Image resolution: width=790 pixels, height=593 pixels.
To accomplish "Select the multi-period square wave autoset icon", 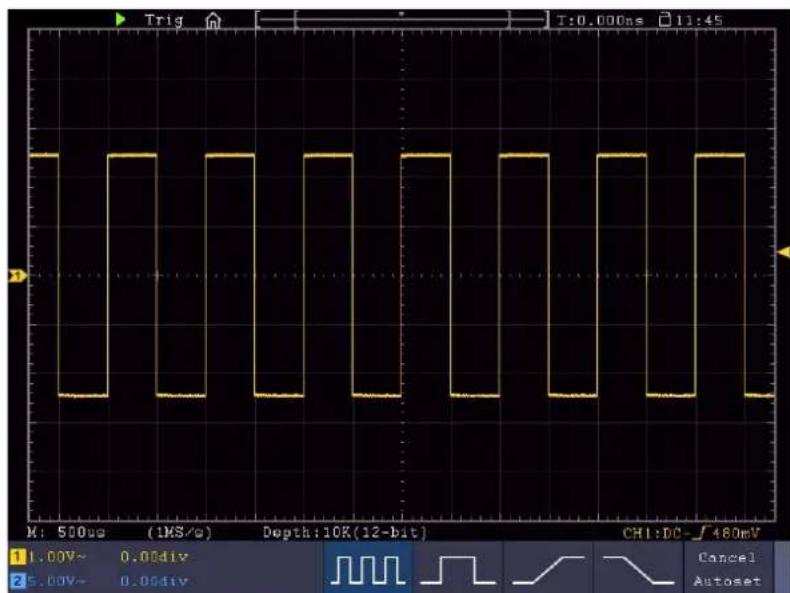I will pyautogui.click(x=368, y=568).
